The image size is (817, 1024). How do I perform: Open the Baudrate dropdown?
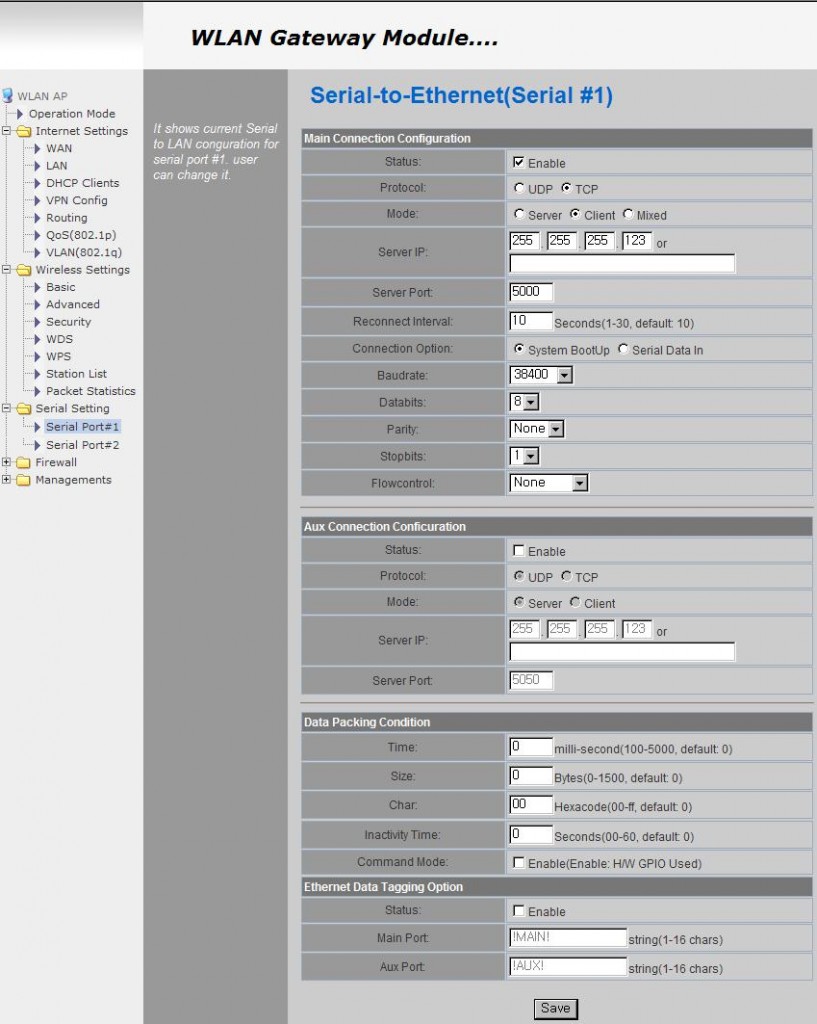click(x=564, y=375)
